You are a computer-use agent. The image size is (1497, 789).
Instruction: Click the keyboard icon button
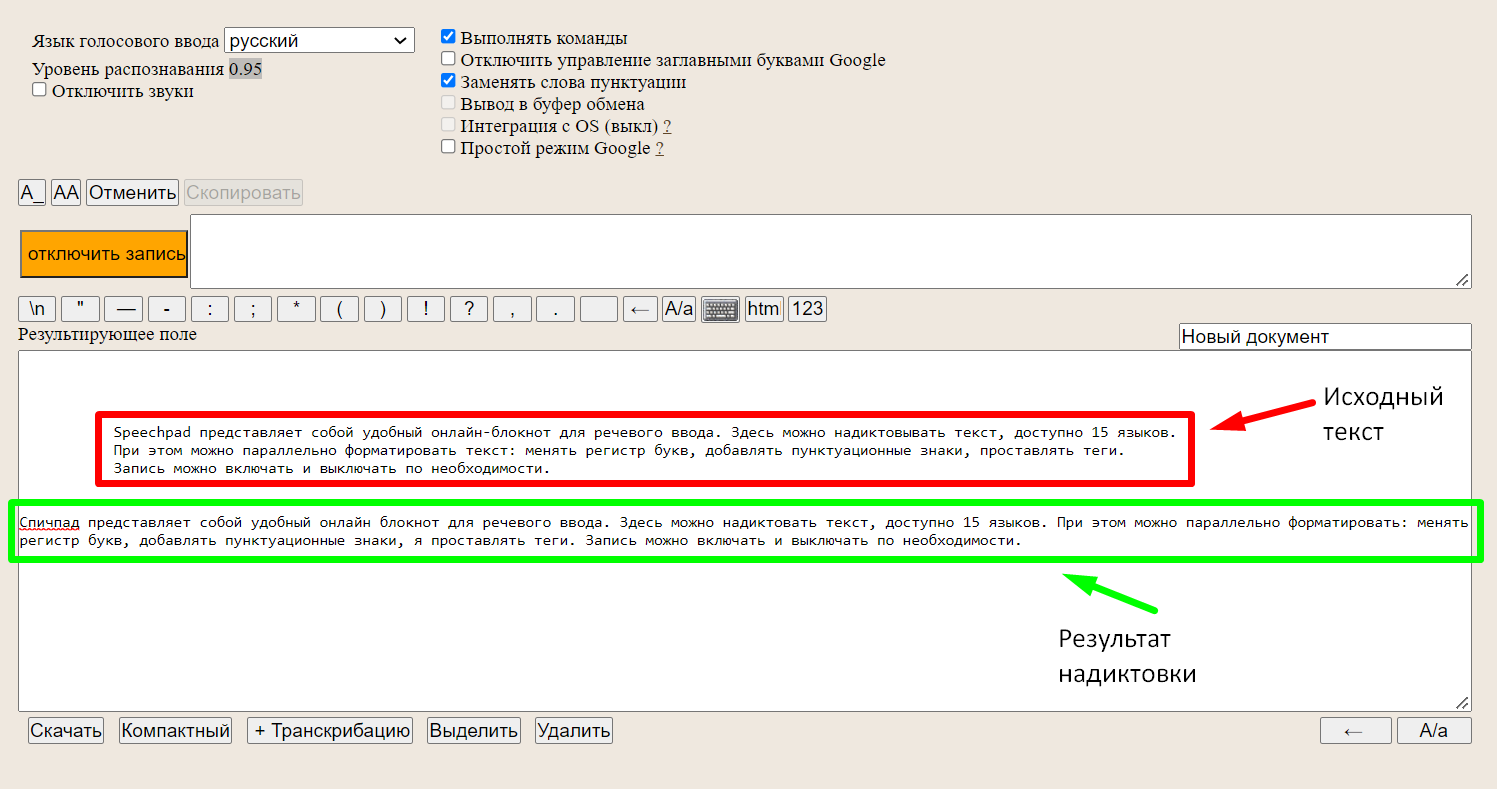tap(720, 309)
